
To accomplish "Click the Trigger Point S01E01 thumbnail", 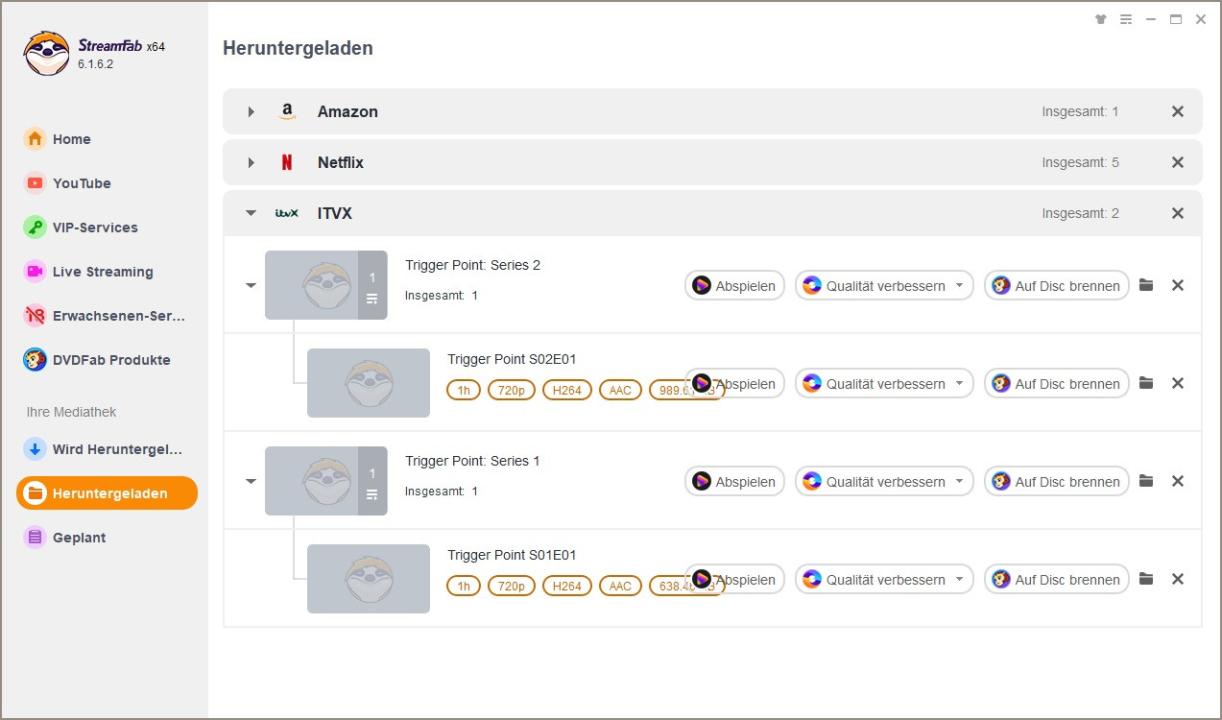I will 368,579.
